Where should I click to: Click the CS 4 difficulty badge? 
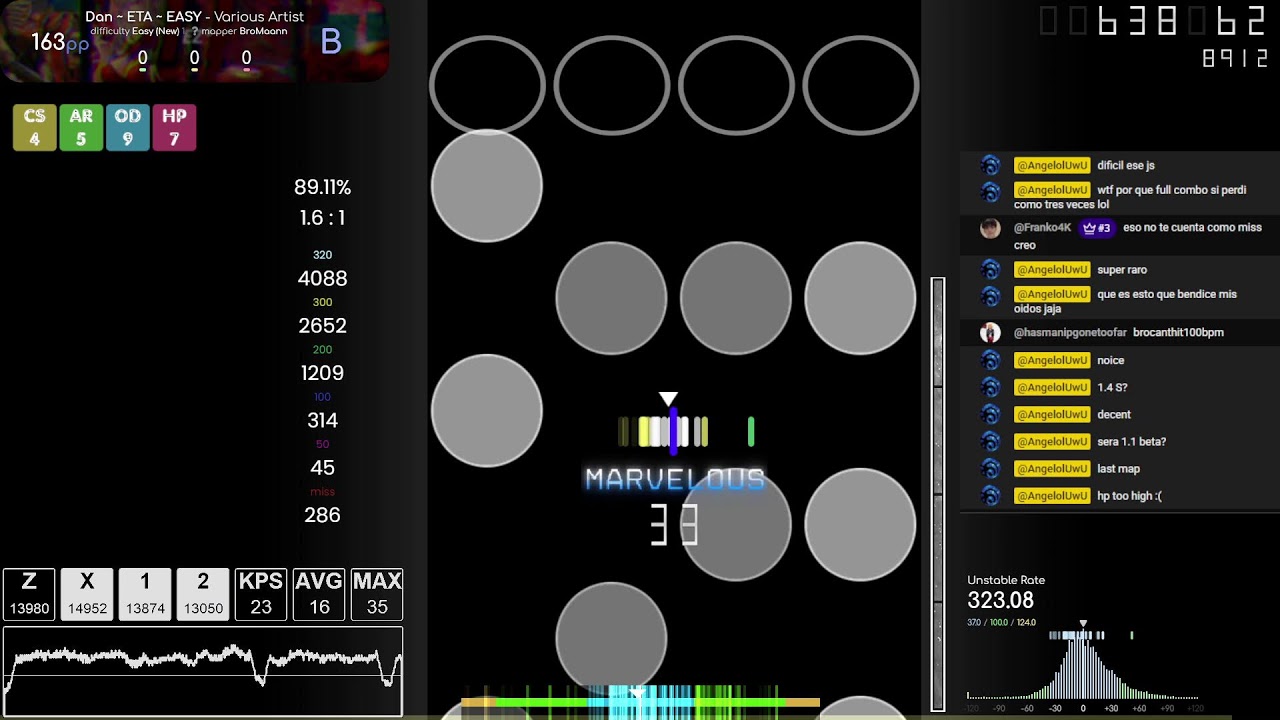[x=35, y=128]
